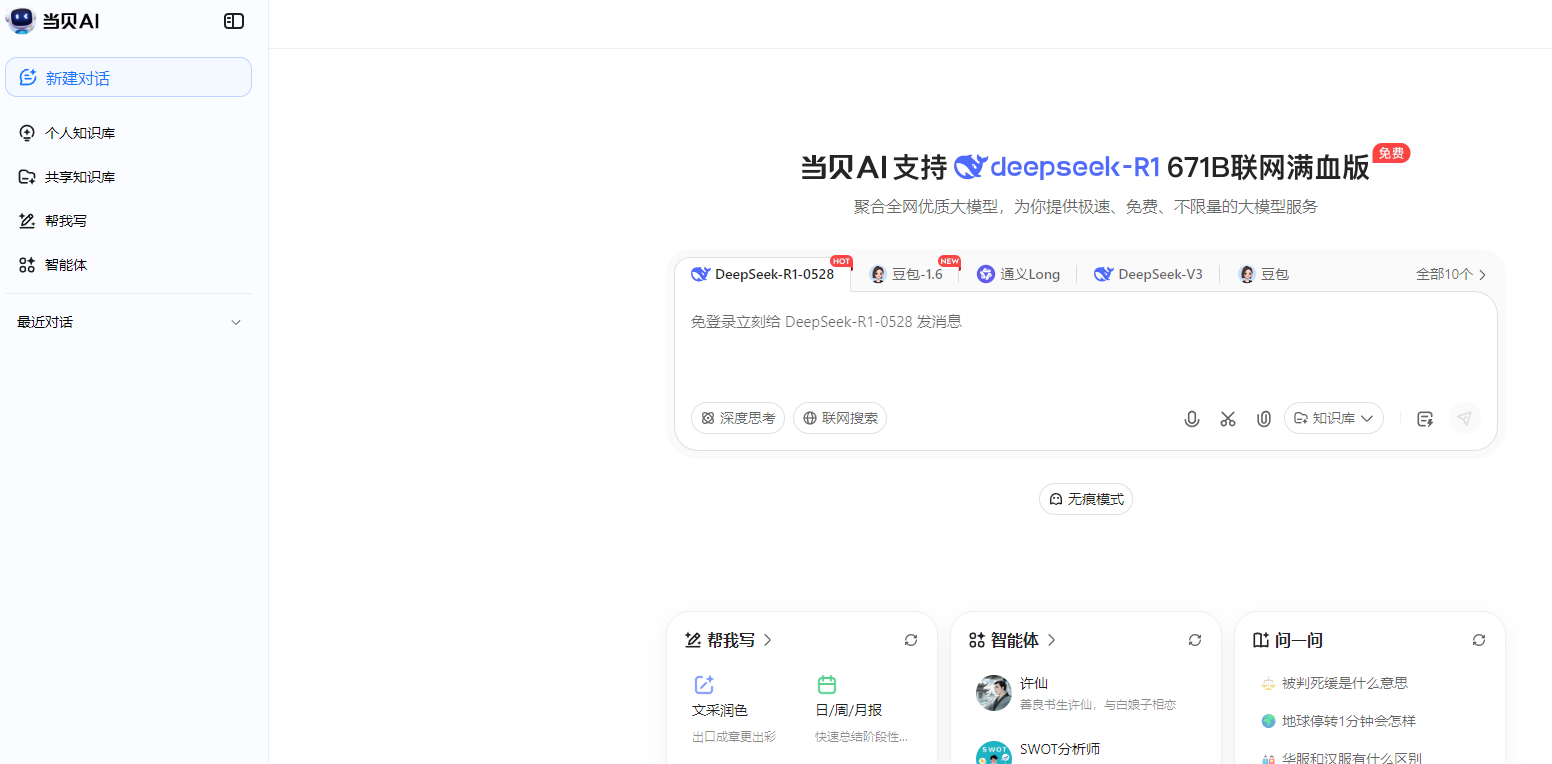Collapse the 最近对话 section chevron
The image size is (1552, 764).
236,322
